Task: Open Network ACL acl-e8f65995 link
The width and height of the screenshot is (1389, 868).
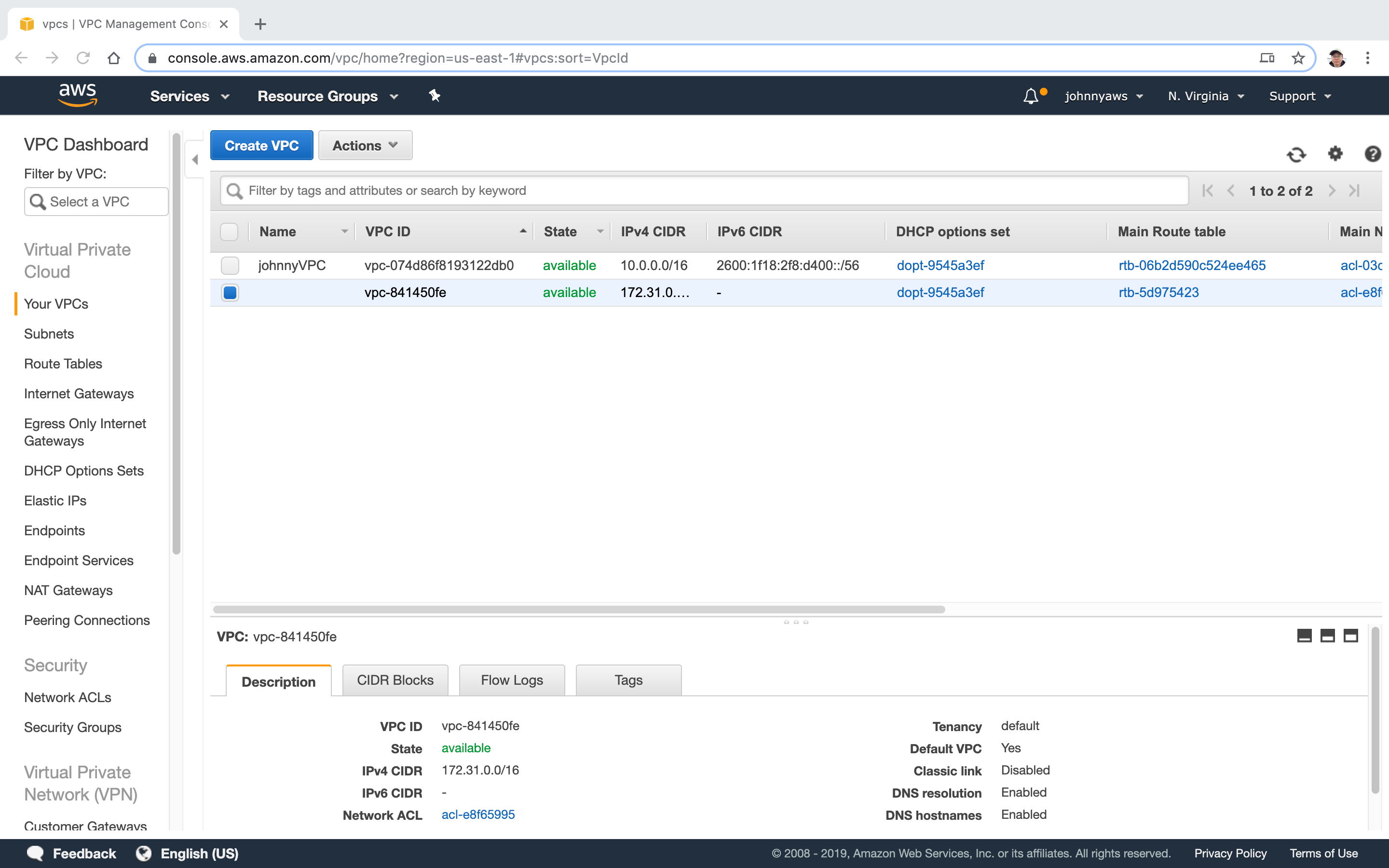Action: [478, 814]
